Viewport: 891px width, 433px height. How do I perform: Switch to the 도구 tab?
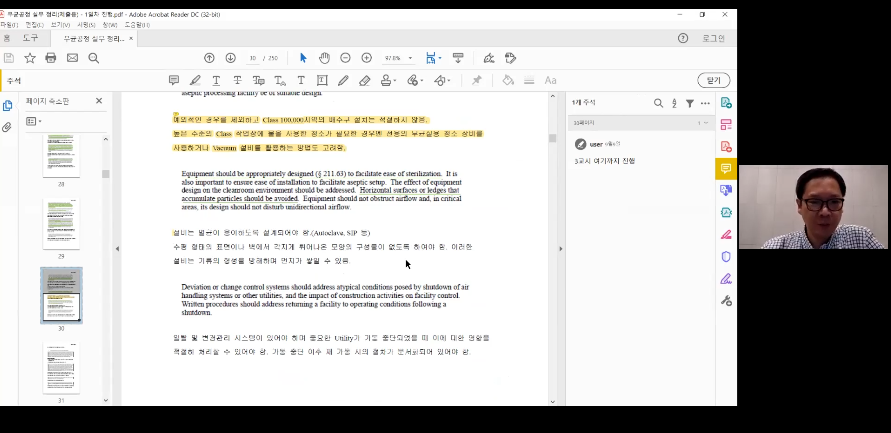[x=31, y=38]
